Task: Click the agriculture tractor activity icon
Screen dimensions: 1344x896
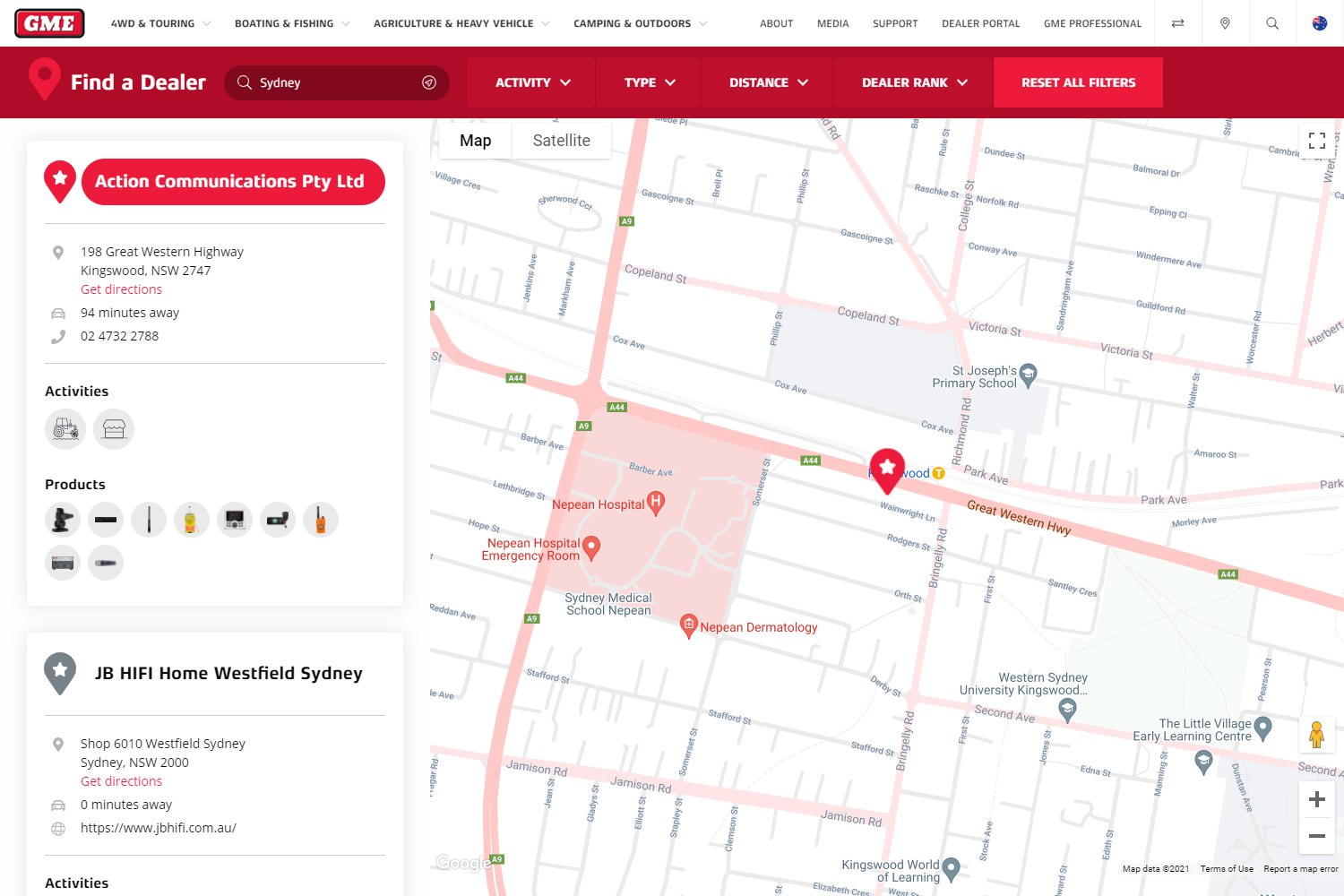Action: 65,429
